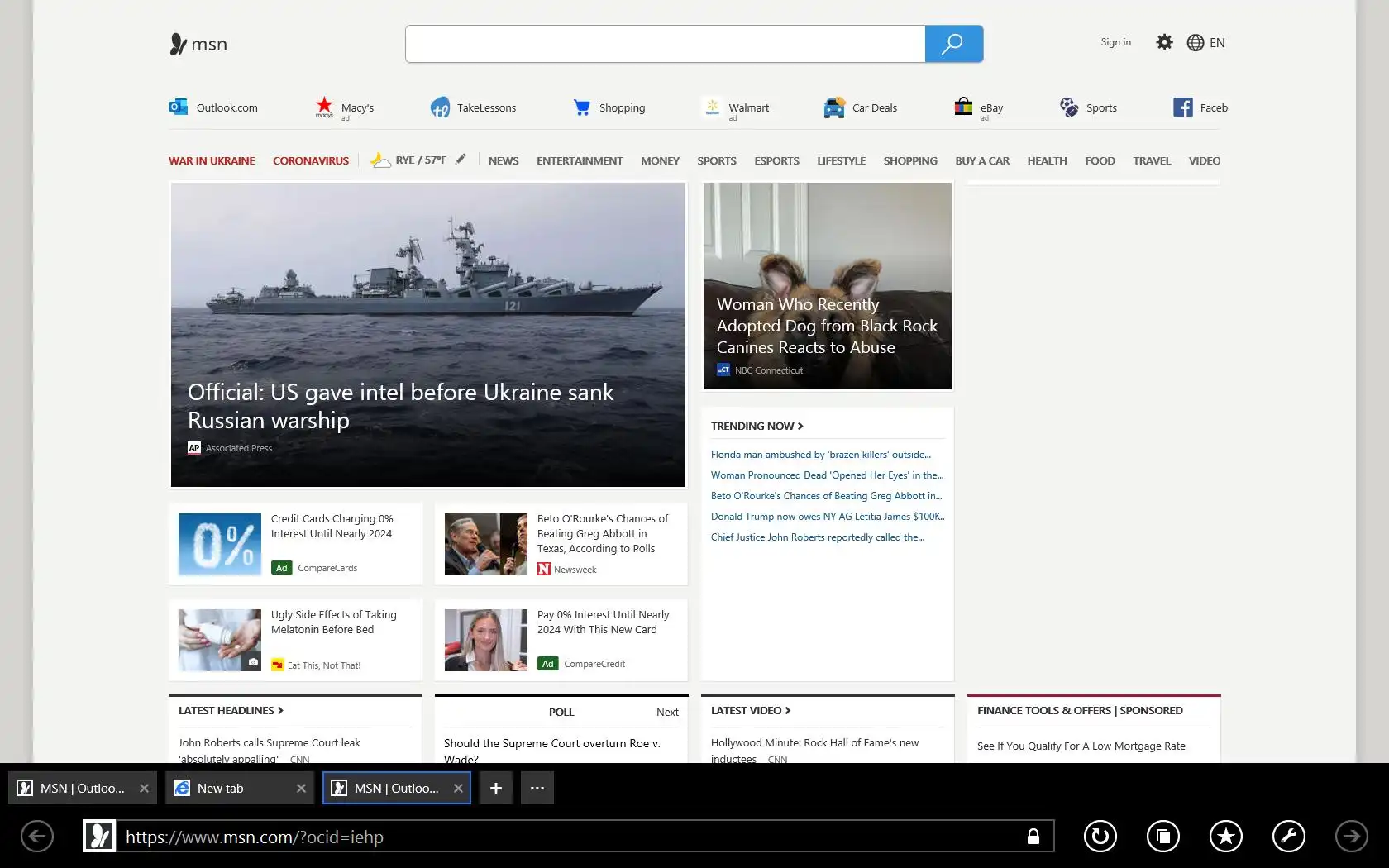Go to the LIFESTYLE section
The height and width of the screenshot is (868, 1389).
click(841, 160)
